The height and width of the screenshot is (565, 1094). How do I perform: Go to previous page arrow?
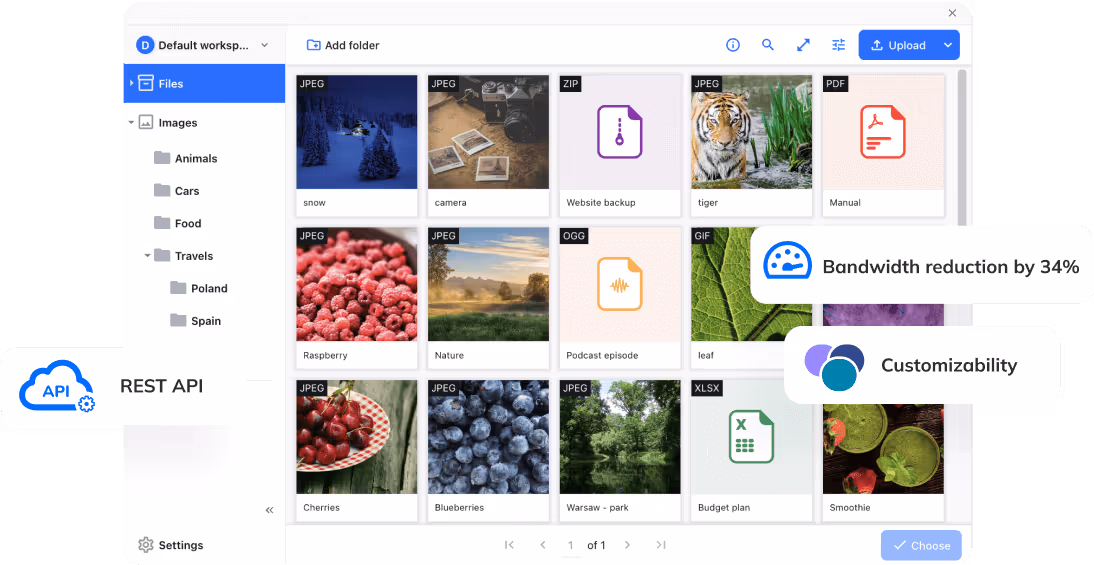[x=543, y=545]
